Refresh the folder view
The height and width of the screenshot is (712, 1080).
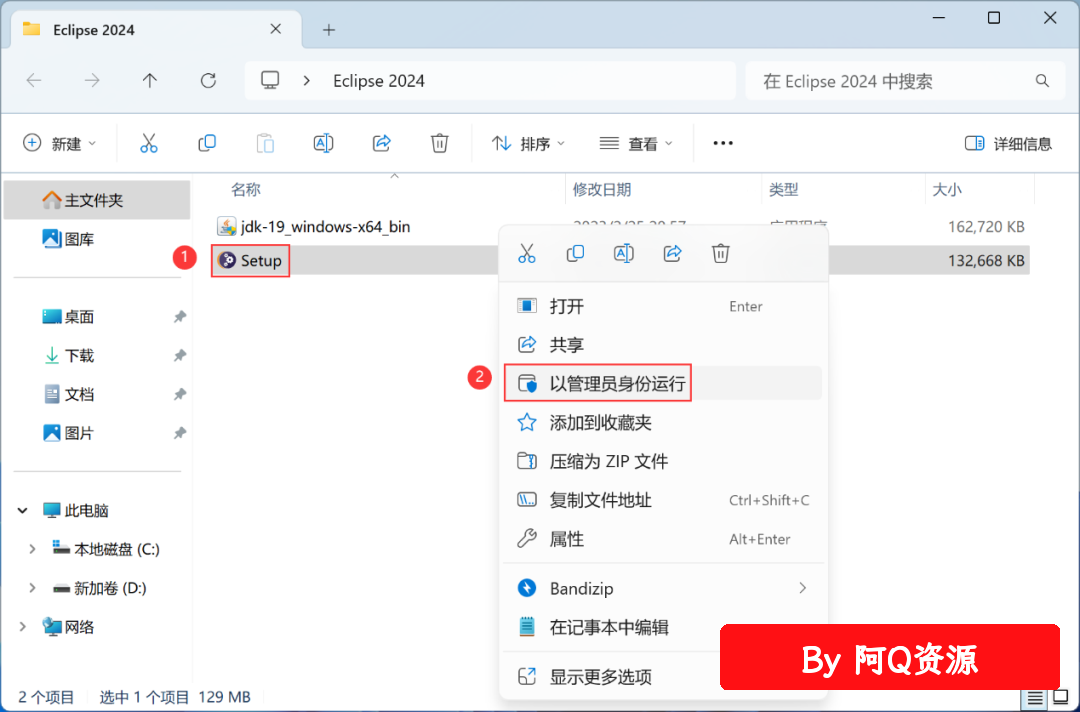tap(208, 81)
